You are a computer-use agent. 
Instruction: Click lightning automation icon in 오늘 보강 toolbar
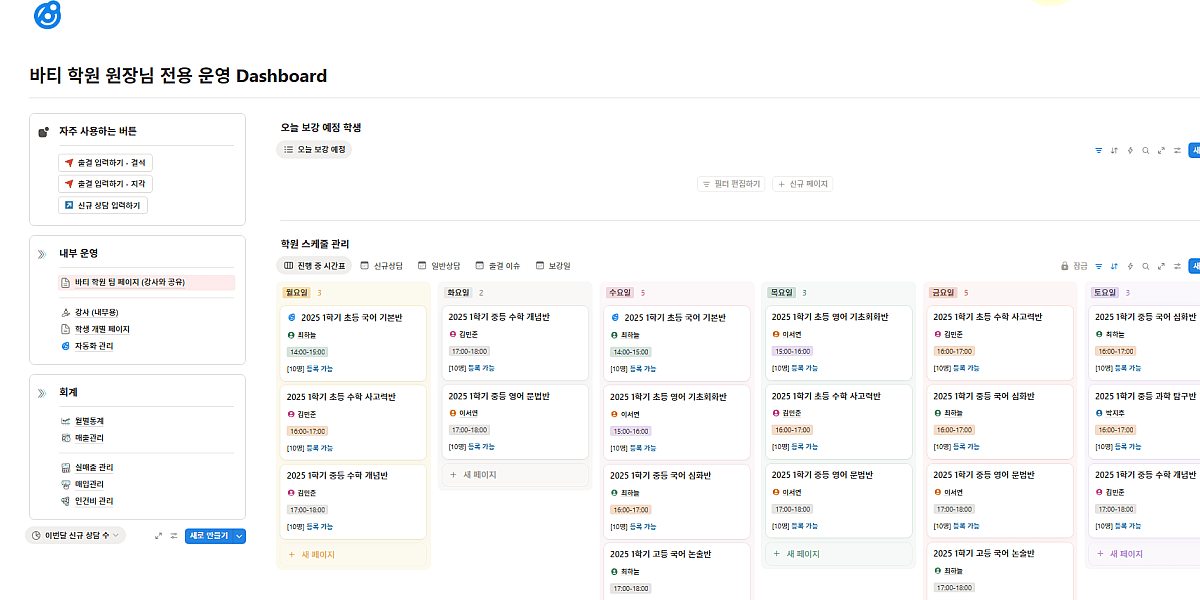(x=1129, y=151)
